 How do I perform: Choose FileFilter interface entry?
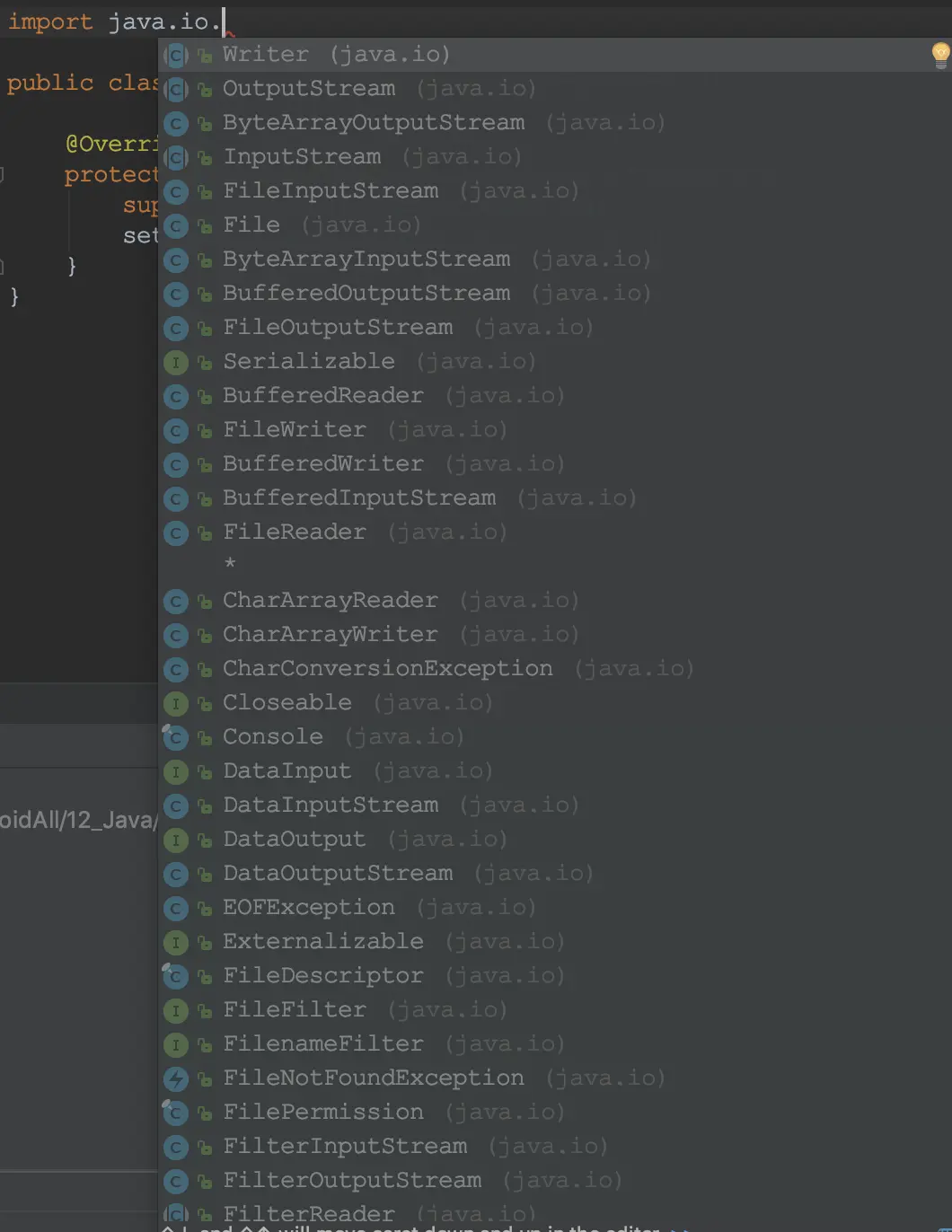555,1010
